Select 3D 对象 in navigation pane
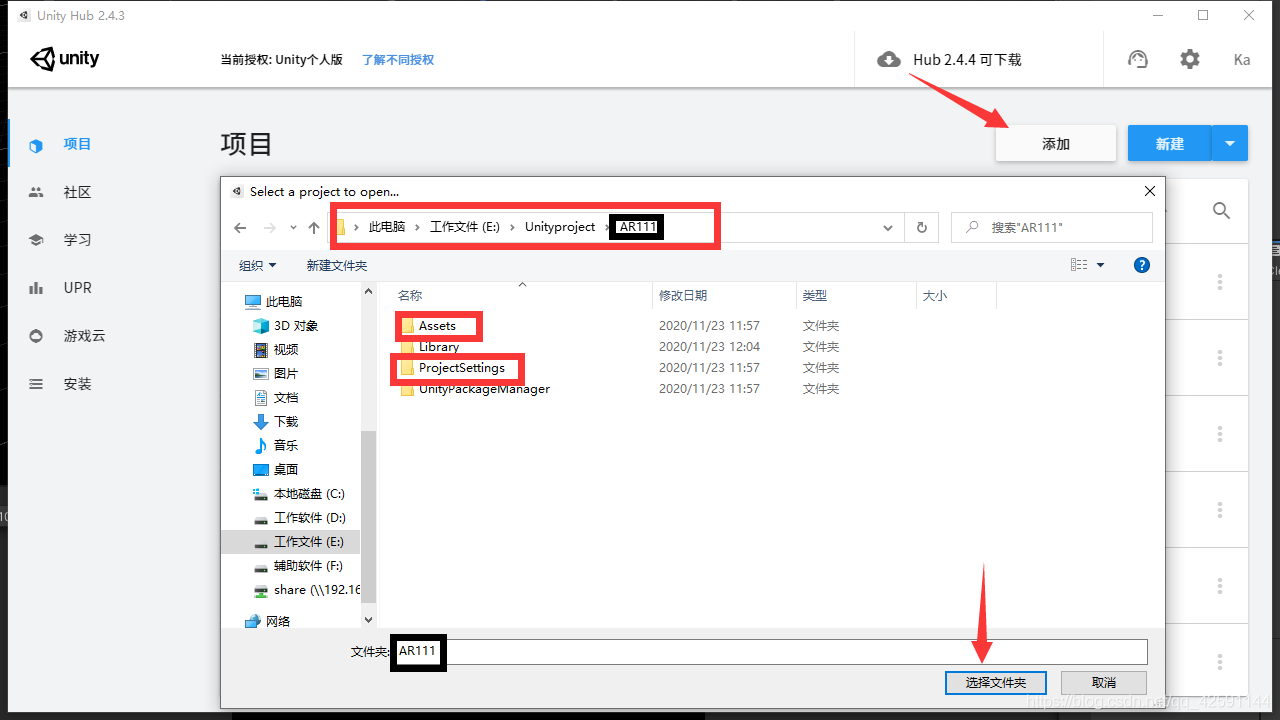The image size is (1280, 720). pyautogui.click(x=296, y=325)
